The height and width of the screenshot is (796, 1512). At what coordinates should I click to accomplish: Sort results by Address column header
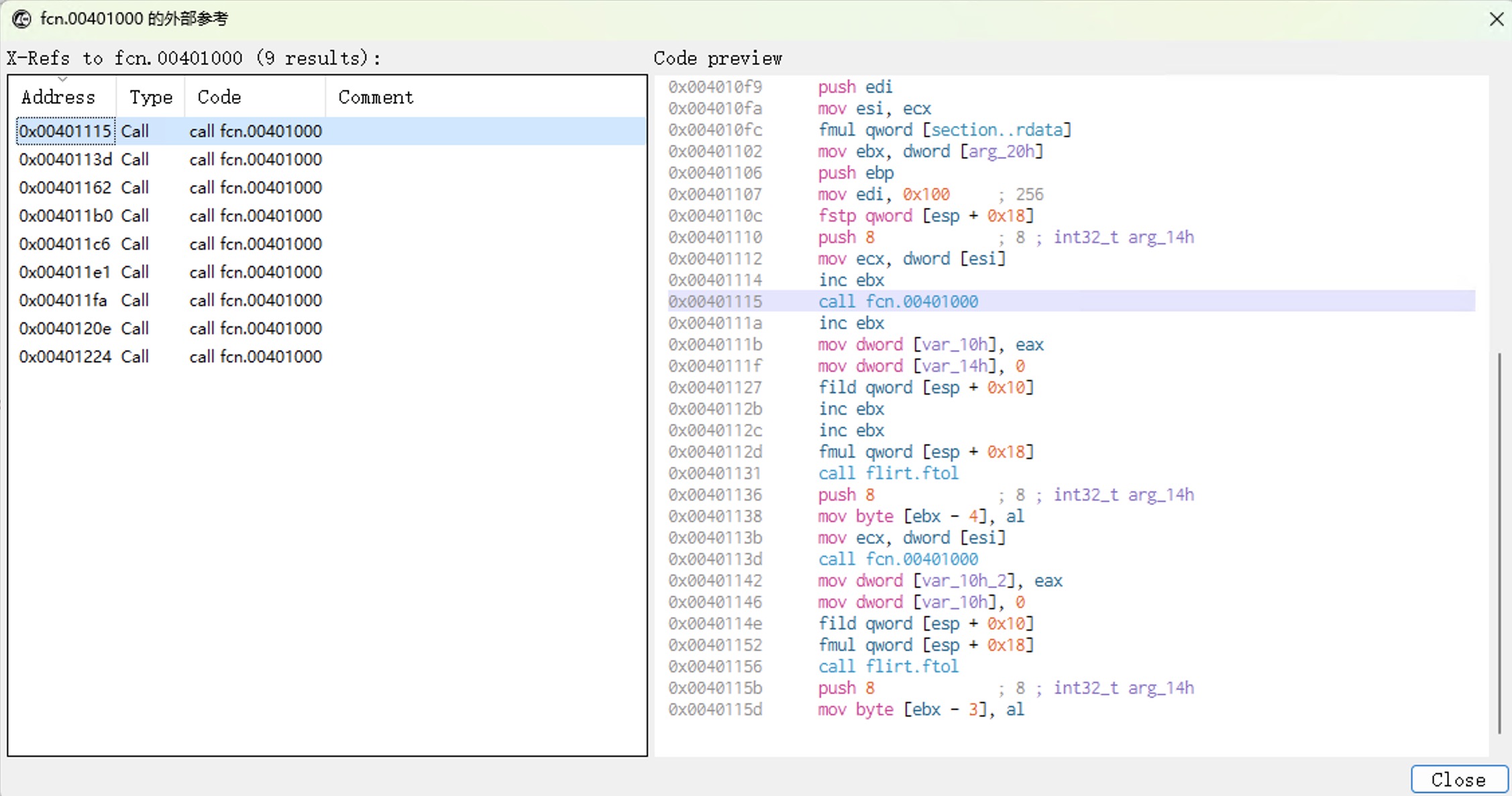(x=58, y=97)
